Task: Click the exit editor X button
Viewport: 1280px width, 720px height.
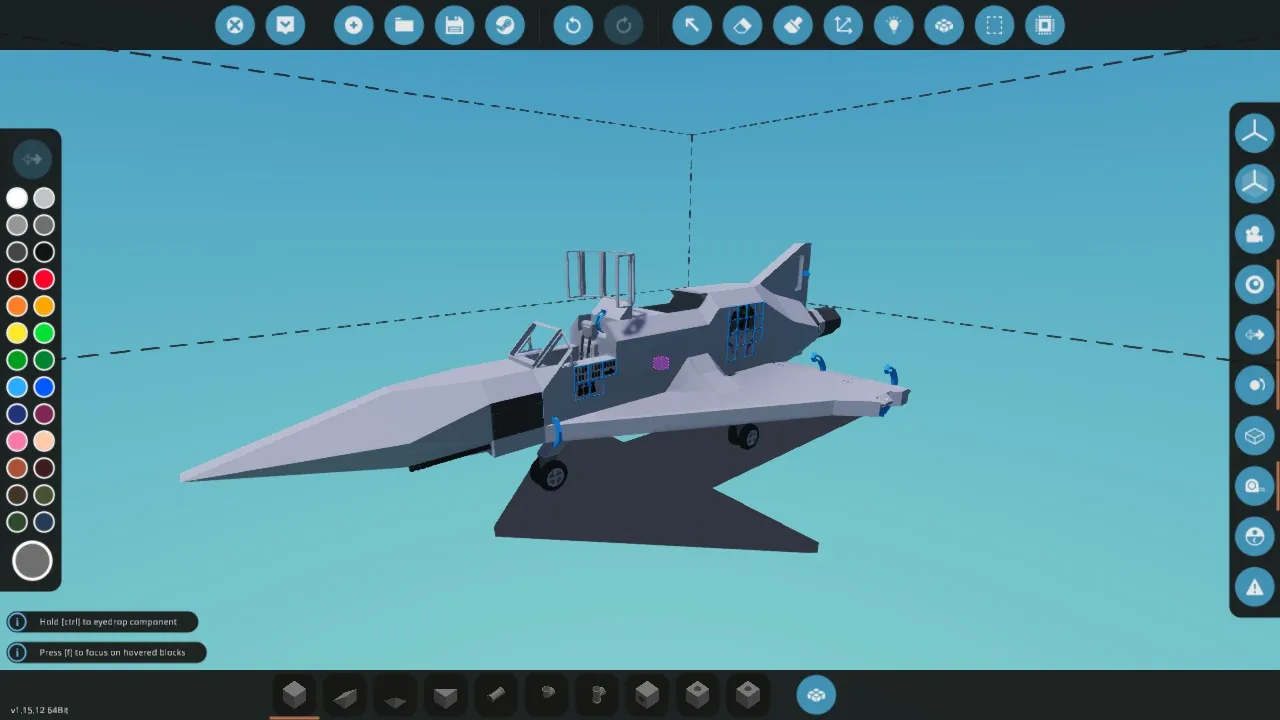Action: pyautogui.click(x=235, y=25)
